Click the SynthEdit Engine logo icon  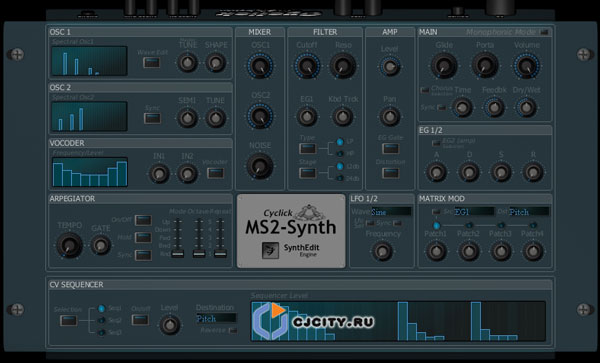270,251
